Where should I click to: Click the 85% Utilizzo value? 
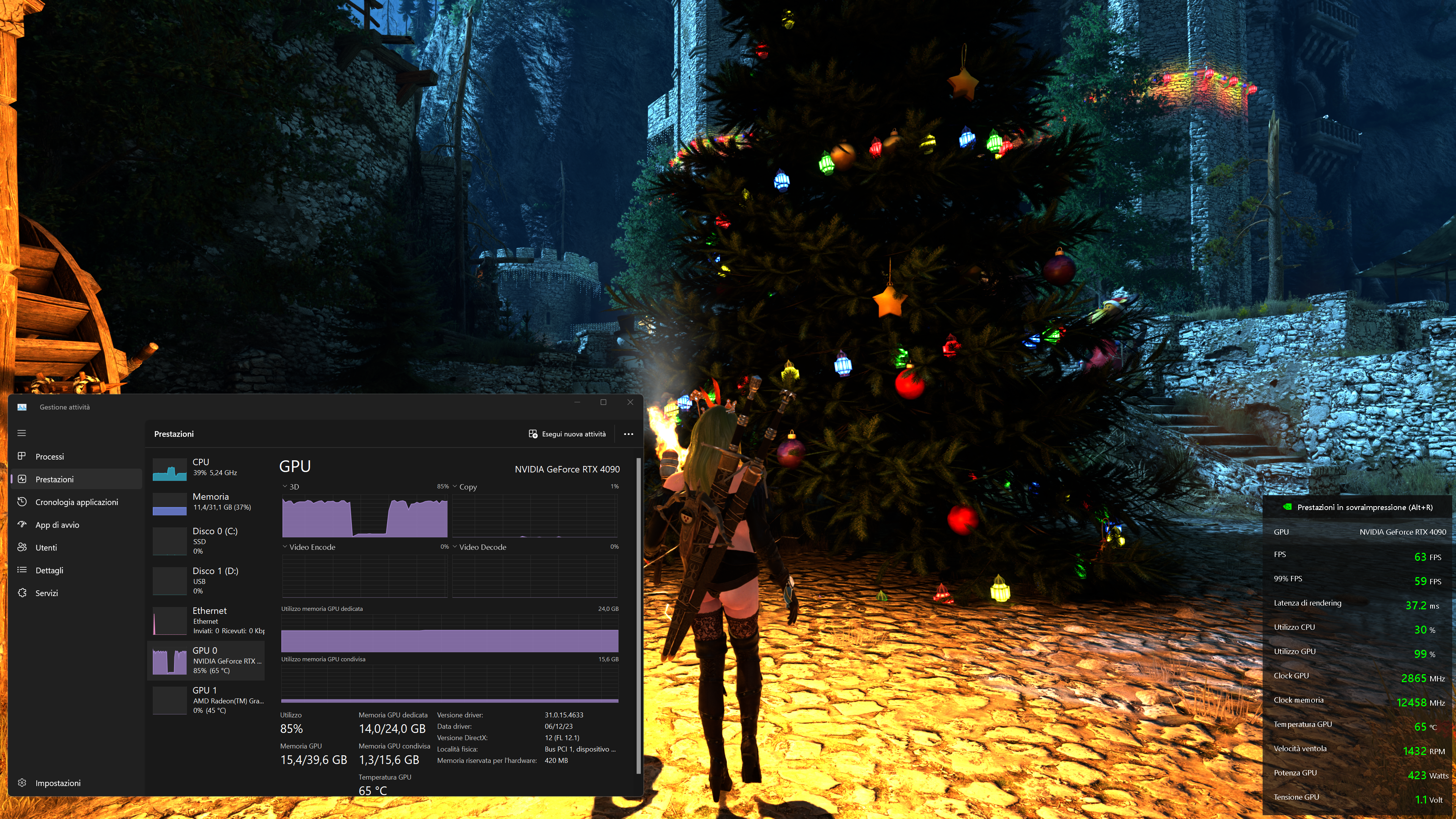tap(292, 728)
